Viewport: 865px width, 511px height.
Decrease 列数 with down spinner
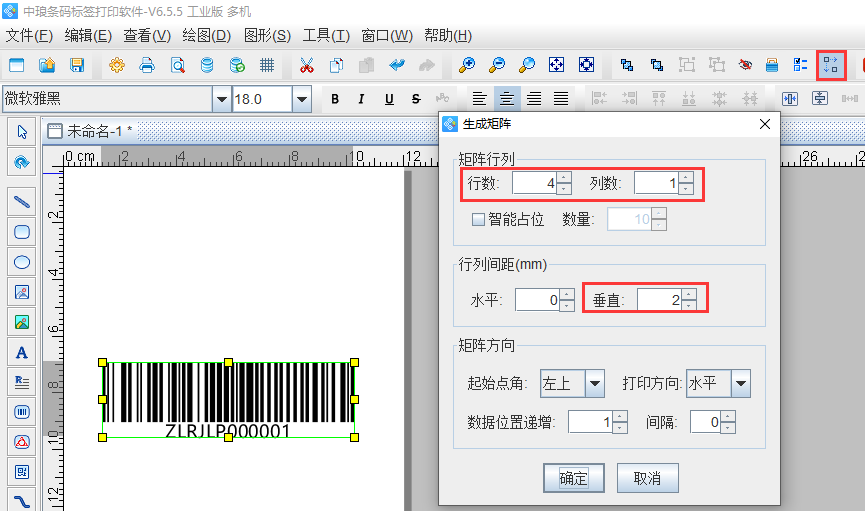686,189
